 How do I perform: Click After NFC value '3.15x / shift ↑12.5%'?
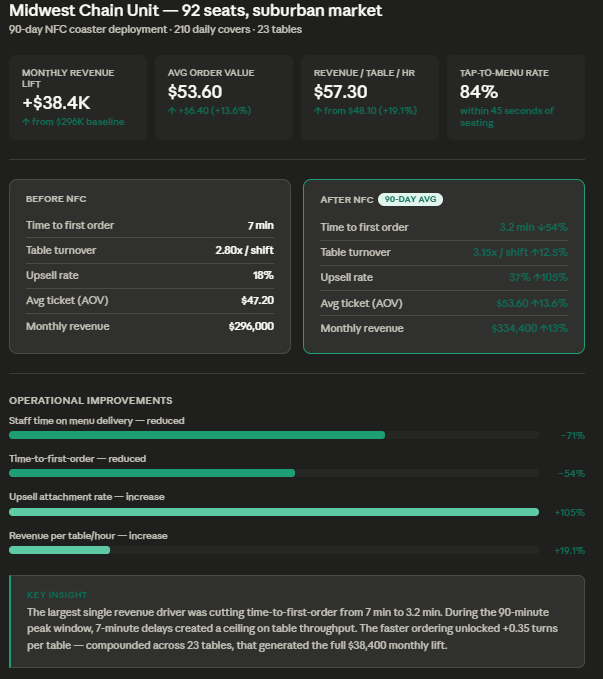(x=520, y=252)
